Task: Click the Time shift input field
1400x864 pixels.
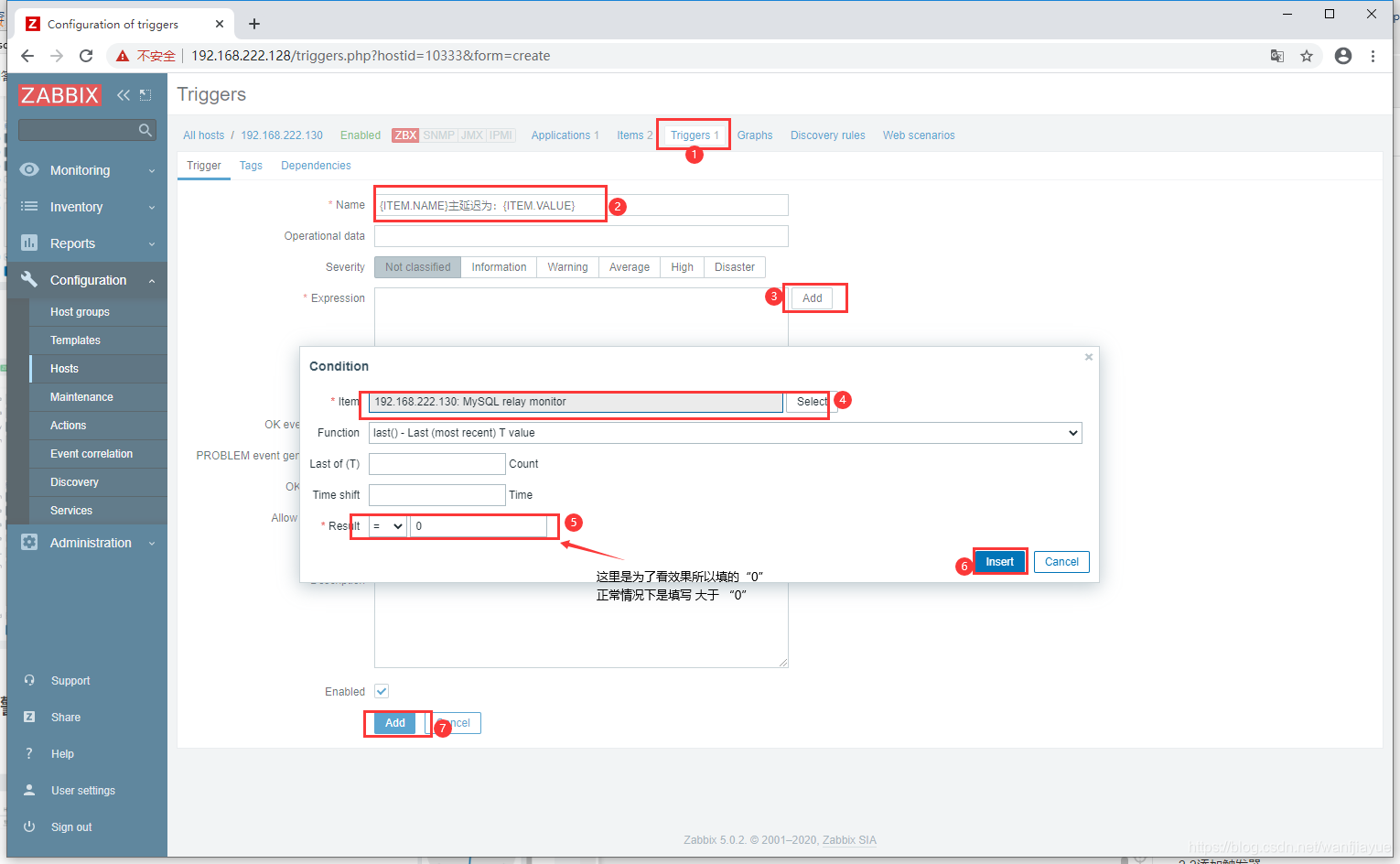Action: click(436, 495)
